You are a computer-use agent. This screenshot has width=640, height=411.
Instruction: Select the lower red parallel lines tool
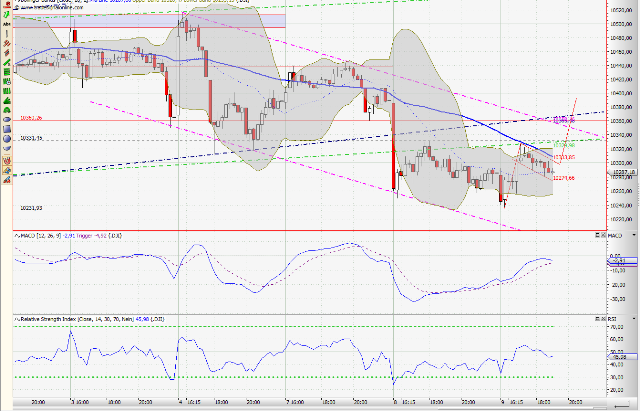7,53
